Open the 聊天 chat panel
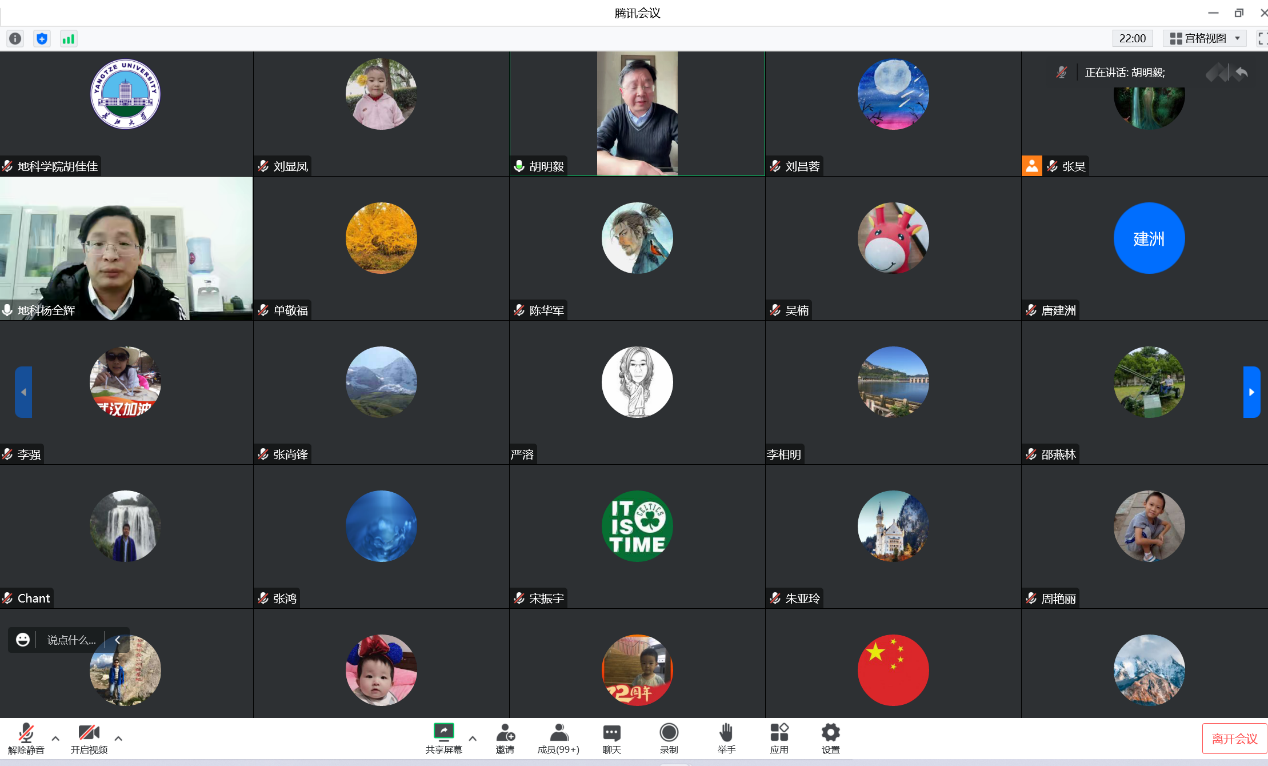Screen dimensions: 1268x766 click(612, 738)
